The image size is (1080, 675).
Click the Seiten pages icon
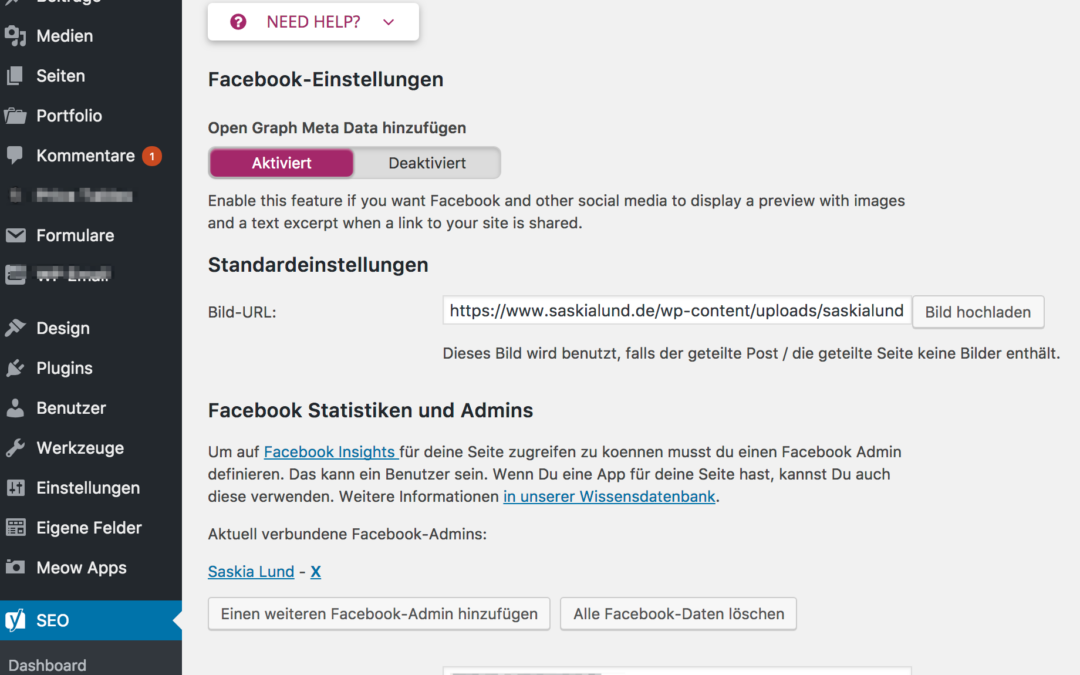pos(15,76)
